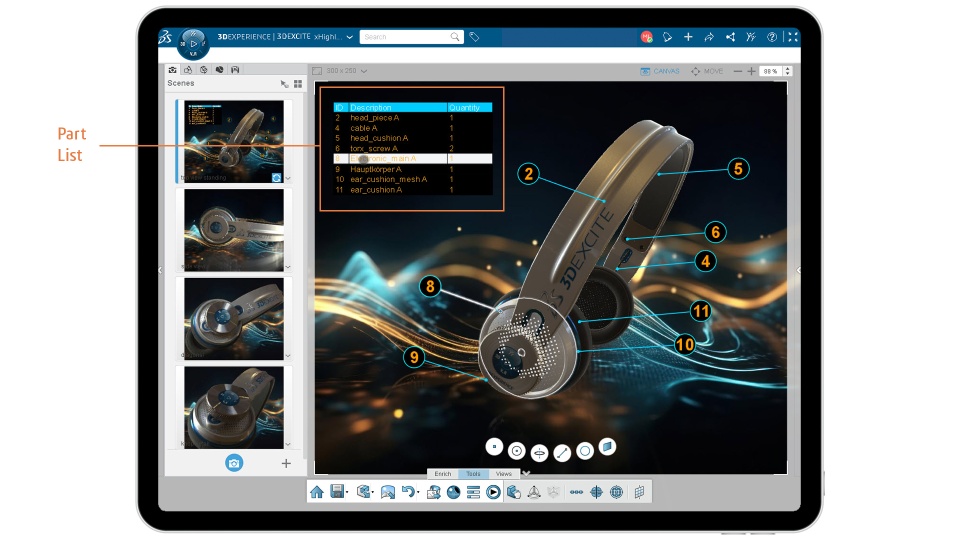Click the crosshair sphere icon
This screenshot has width=960, height=540.
[596, 492]
